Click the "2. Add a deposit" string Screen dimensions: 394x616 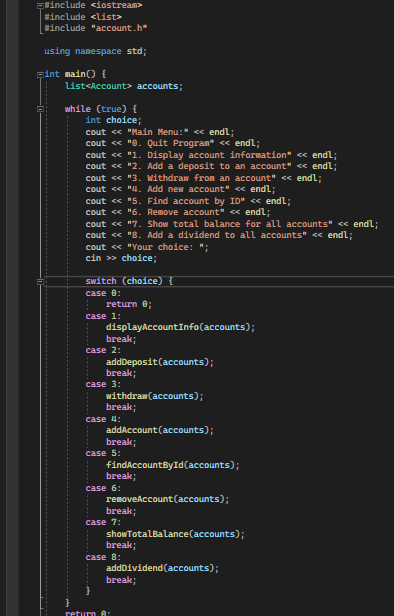(209, 166)
